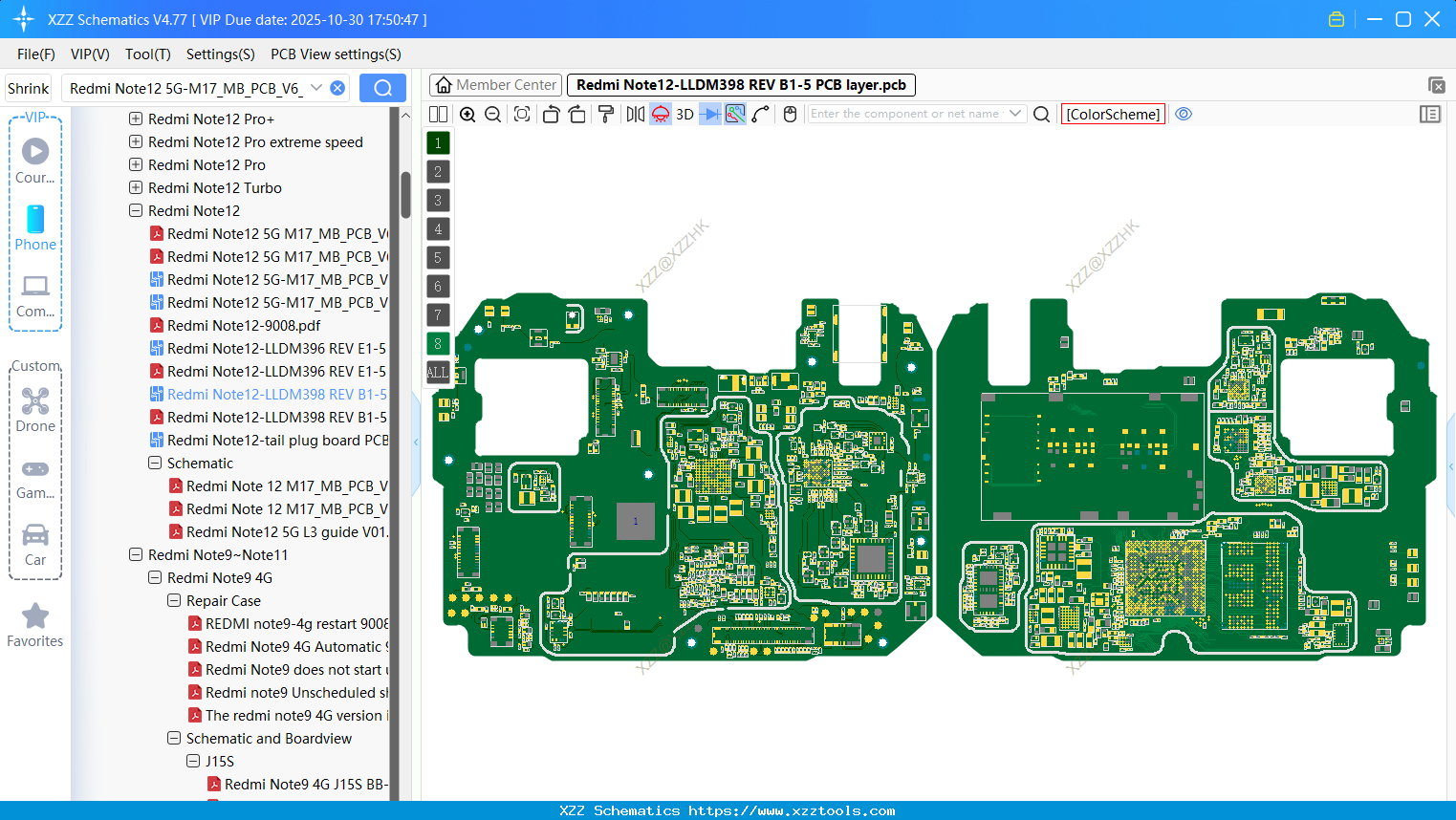Viewport: 1456px width, 820px height.
Task: Toggle the lamp highlight mode
Action: [x=660, y=114]
